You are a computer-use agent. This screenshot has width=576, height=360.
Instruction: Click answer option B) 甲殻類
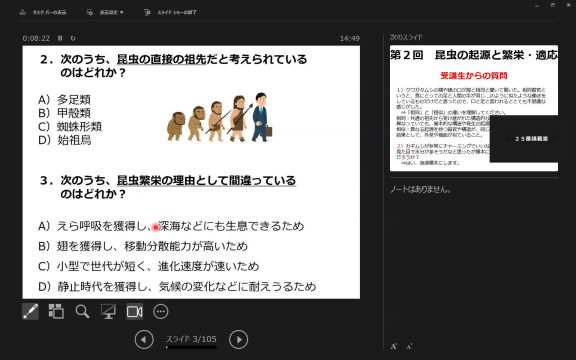click(64, 113)
